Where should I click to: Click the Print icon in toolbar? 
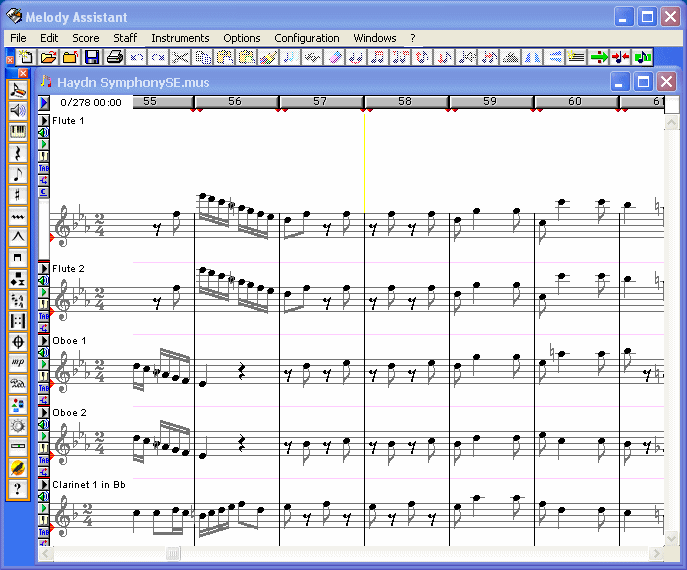[114, 58]
